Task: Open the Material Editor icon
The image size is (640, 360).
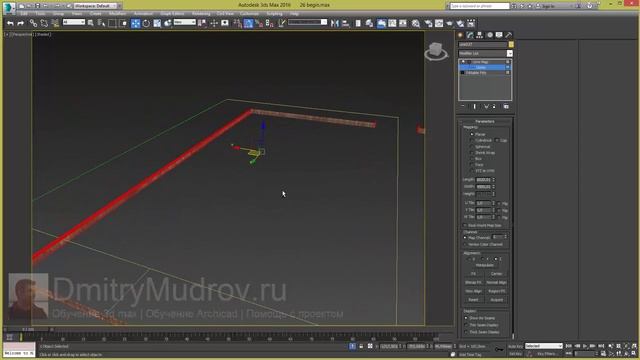Action: 416,24
